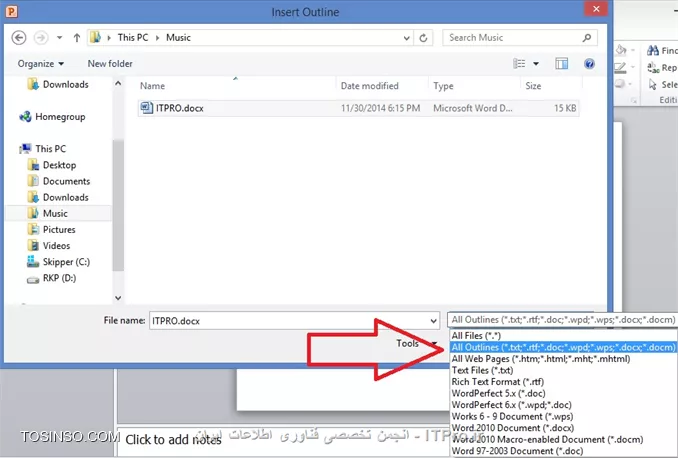Click the Replace icon in PowerPoint ribbon
Image resolution: width=678 pixels, height=458 pixels.
click(x=652, y=67)
